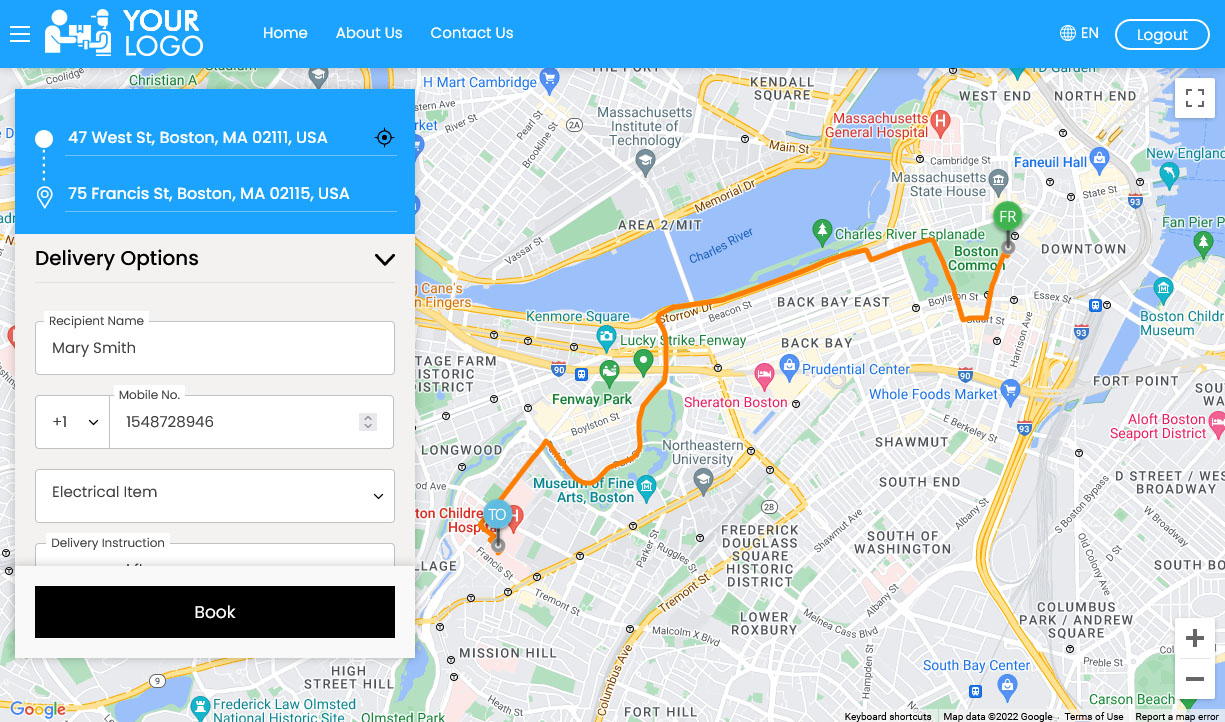Click the Massachusetts General Hospital marker
Viewport: 1225px width, 722px height.
pyautogui.click(x=939, y=124)
